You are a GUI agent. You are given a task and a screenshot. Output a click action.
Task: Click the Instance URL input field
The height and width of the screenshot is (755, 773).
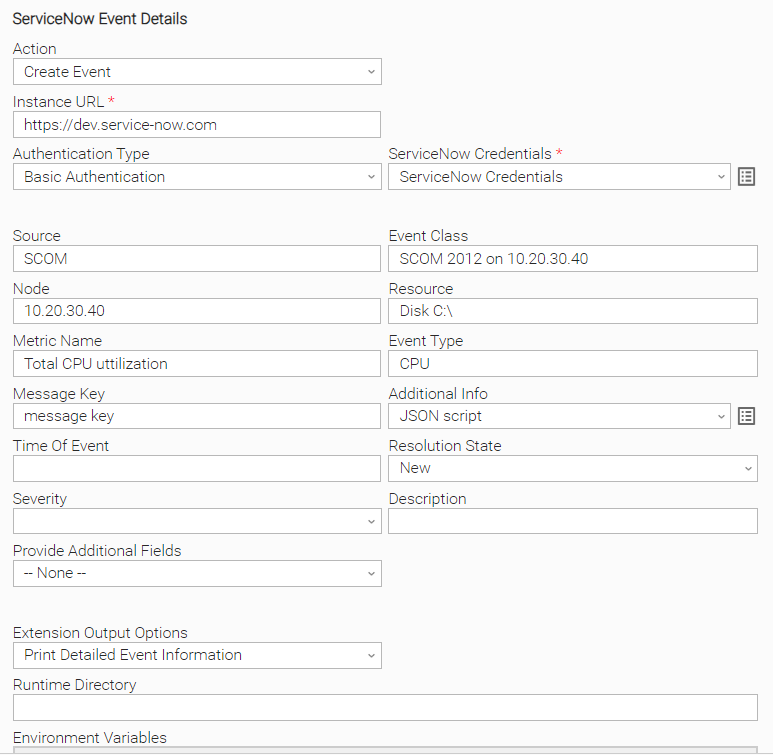point(197,124)
